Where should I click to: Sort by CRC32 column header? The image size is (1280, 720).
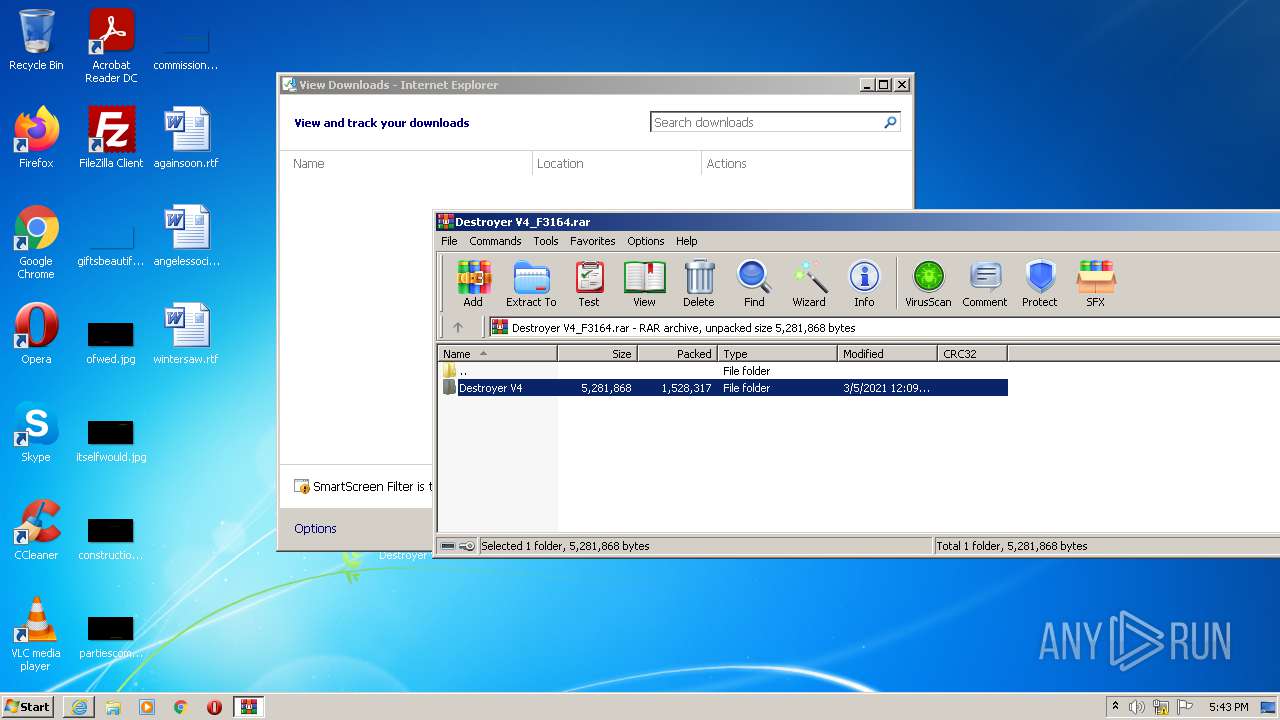pos(972,353)
